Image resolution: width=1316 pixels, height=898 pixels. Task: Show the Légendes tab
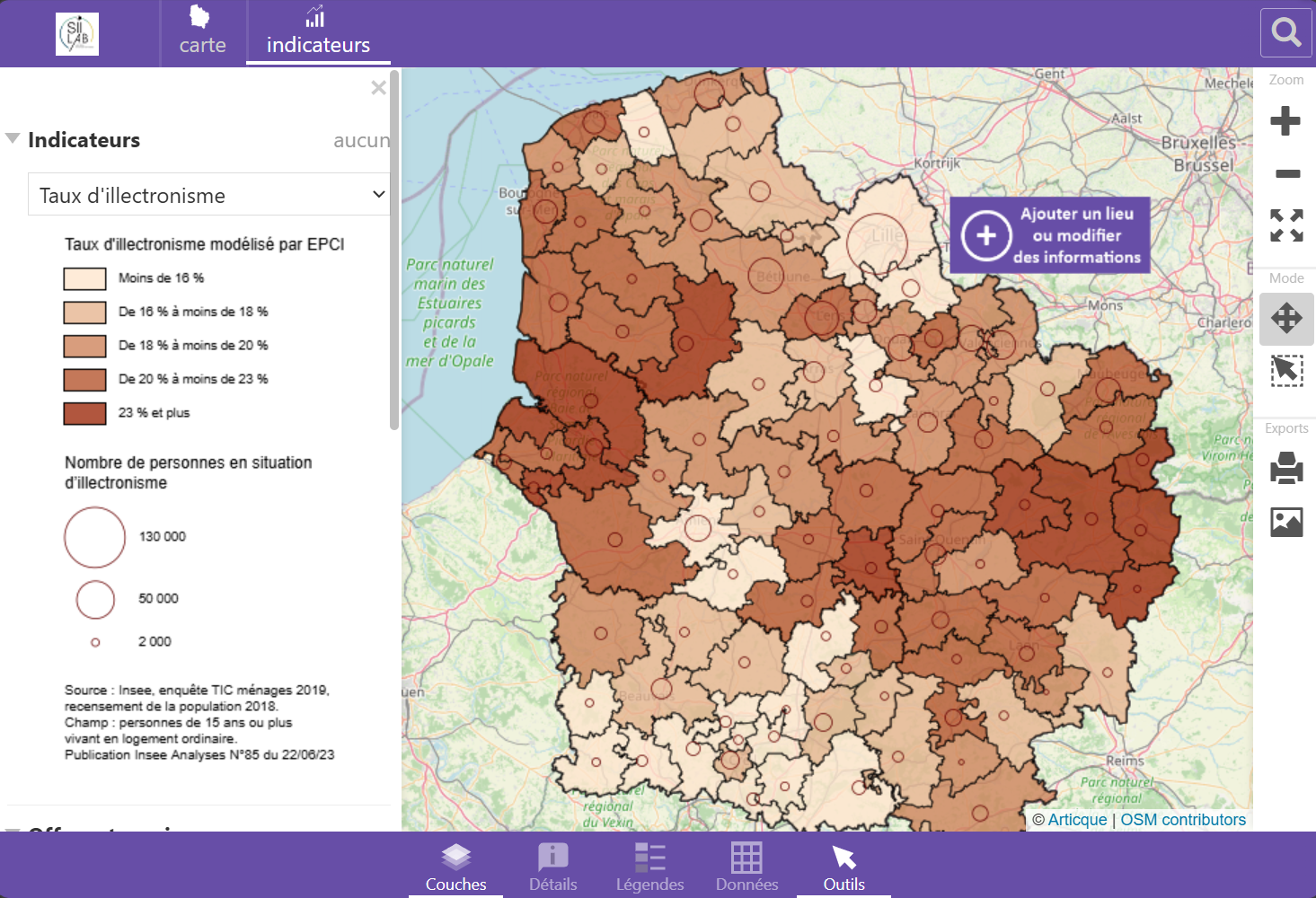pyautogui.click(x=650, y=867)
